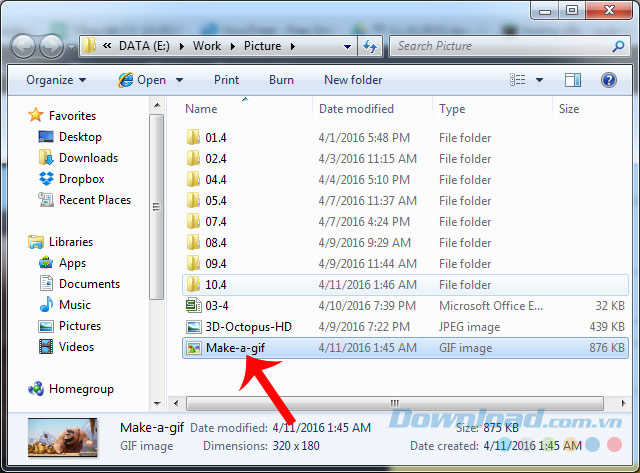The width and height of the screenshot is (640, 473).
Task: Open the address bar history dropdown
Action: click(x=347, y=47)
